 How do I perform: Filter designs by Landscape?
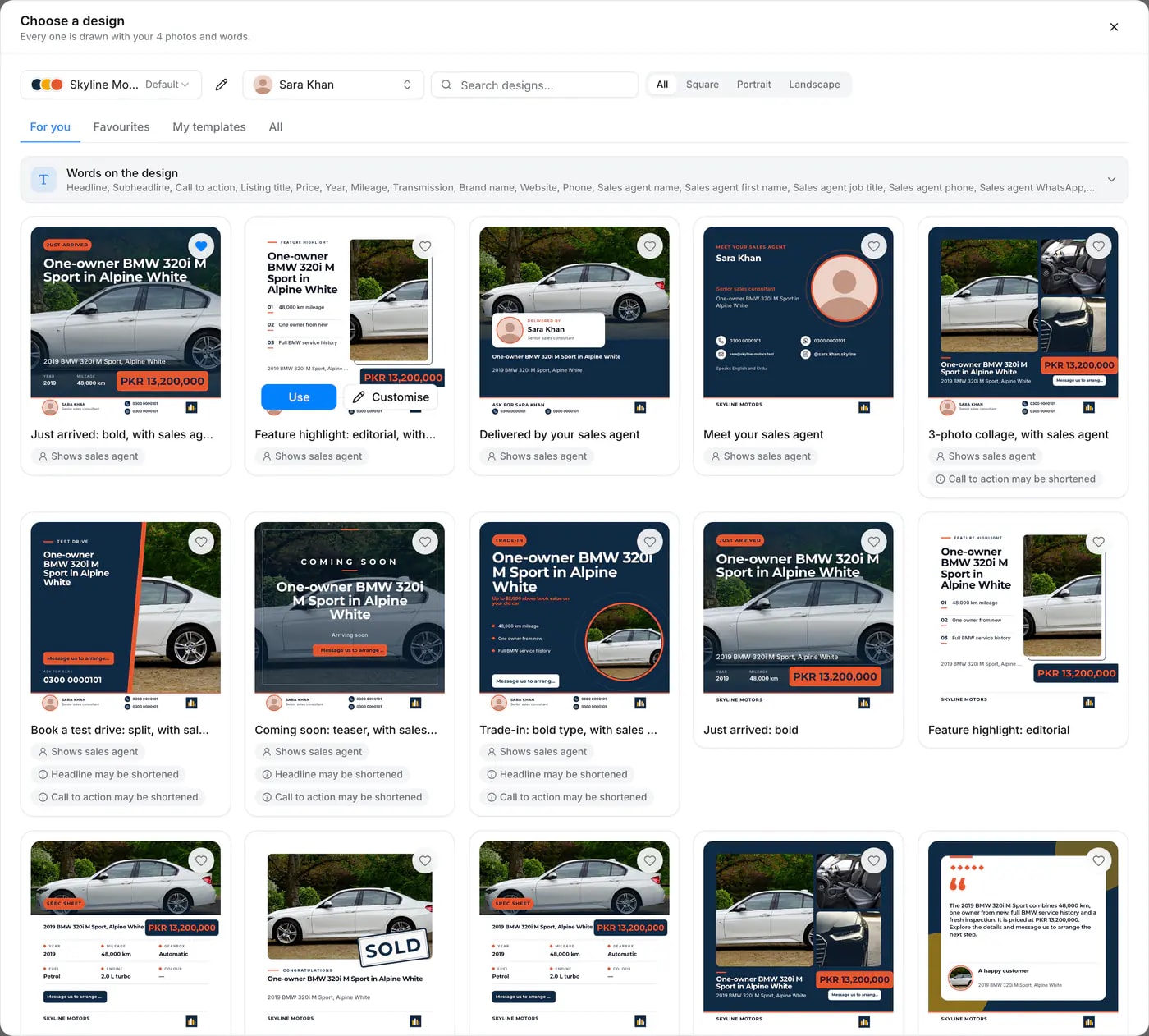coord(814,85)
